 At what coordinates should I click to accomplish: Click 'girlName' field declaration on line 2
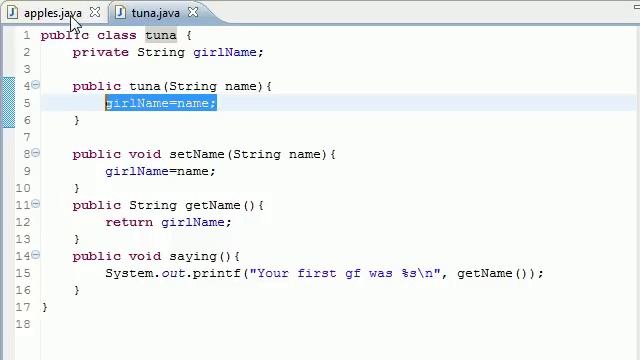click(x=225, y=52)
